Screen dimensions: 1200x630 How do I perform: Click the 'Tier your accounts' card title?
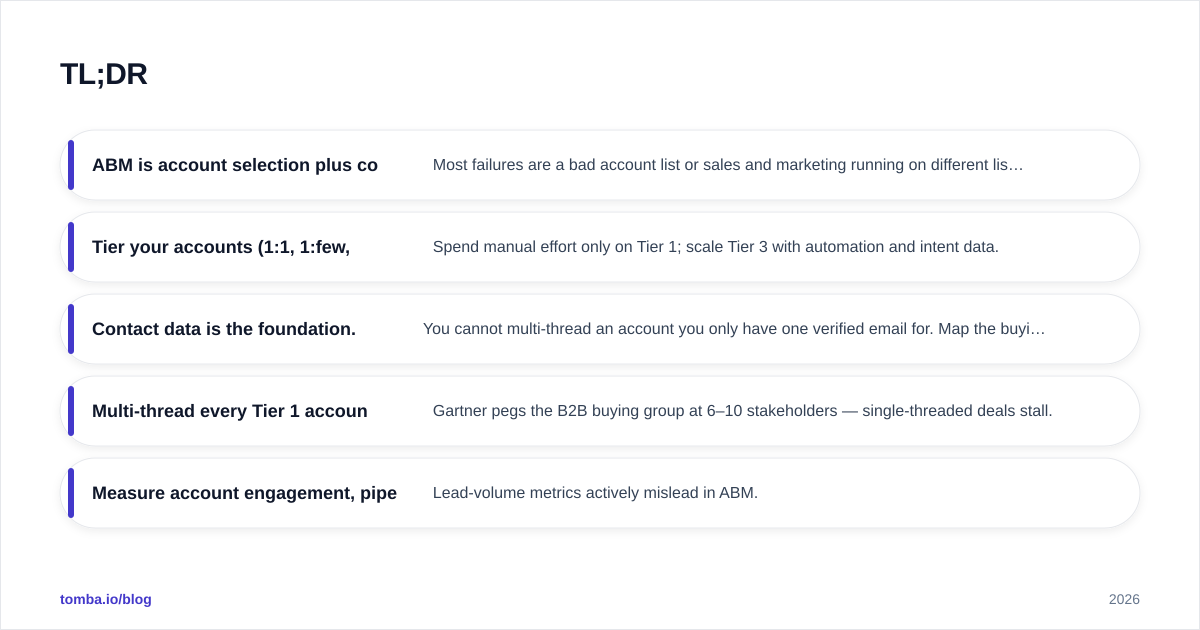coord(221,247)
